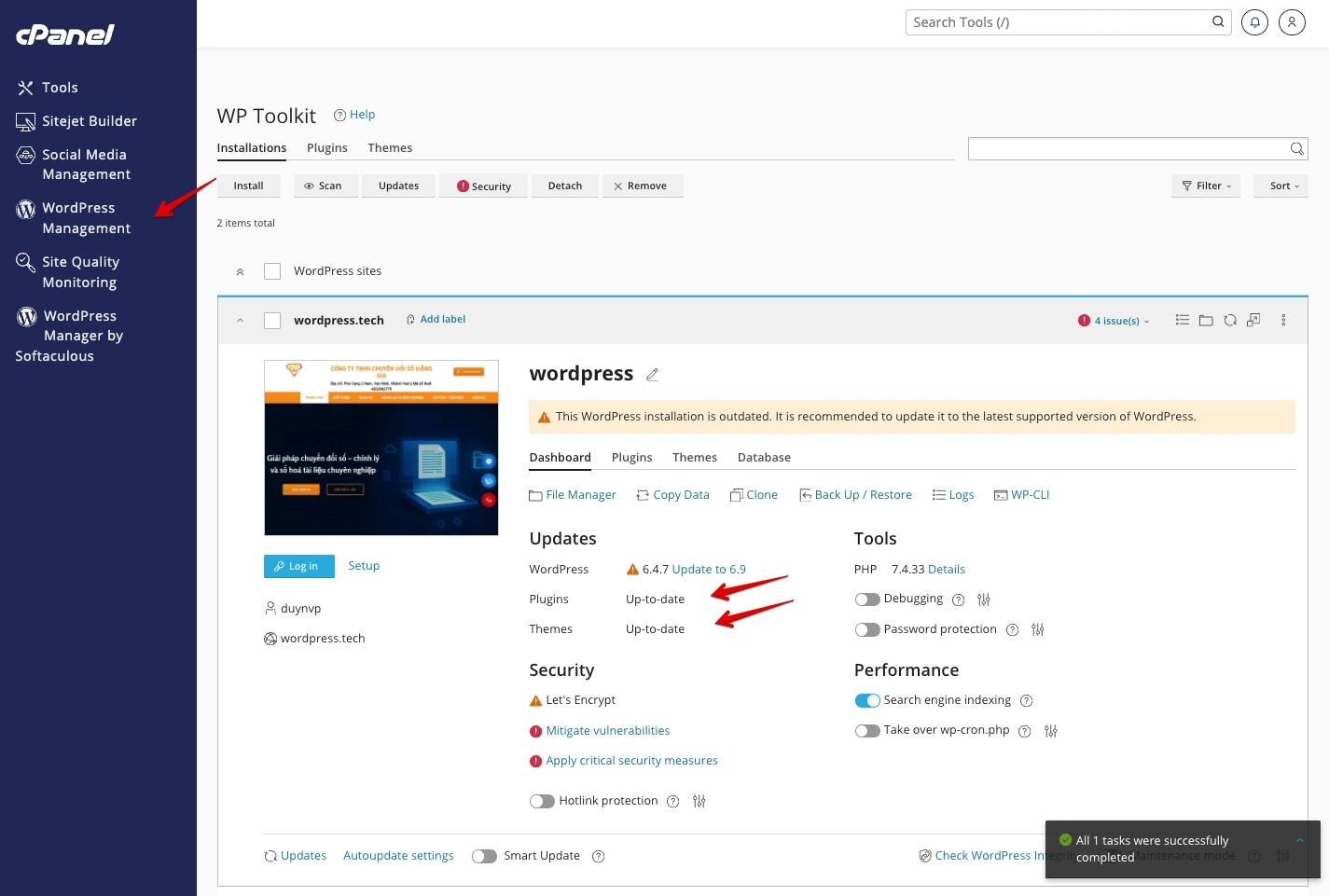Select the Clone icon for this installation
The image size is (1329, 896).
(x=754, y=494)
